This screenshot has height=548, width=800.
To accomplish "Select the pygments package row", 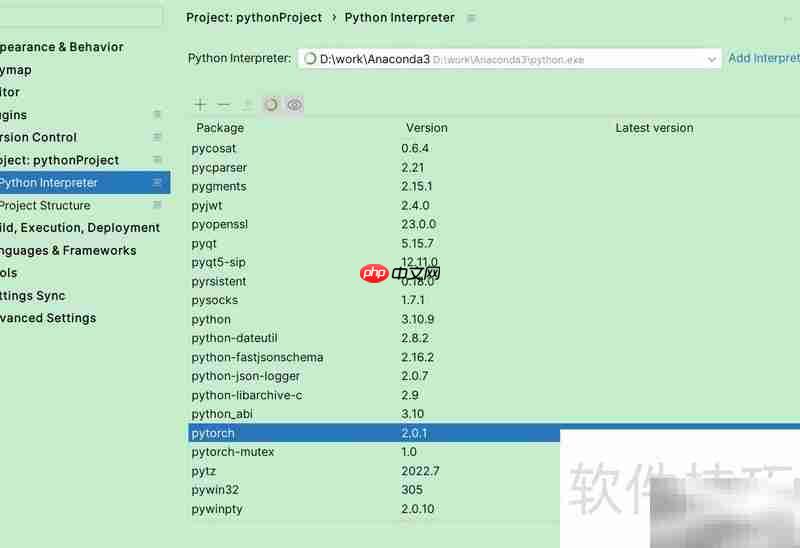I will pyautogui.click(x=494, y=186).
